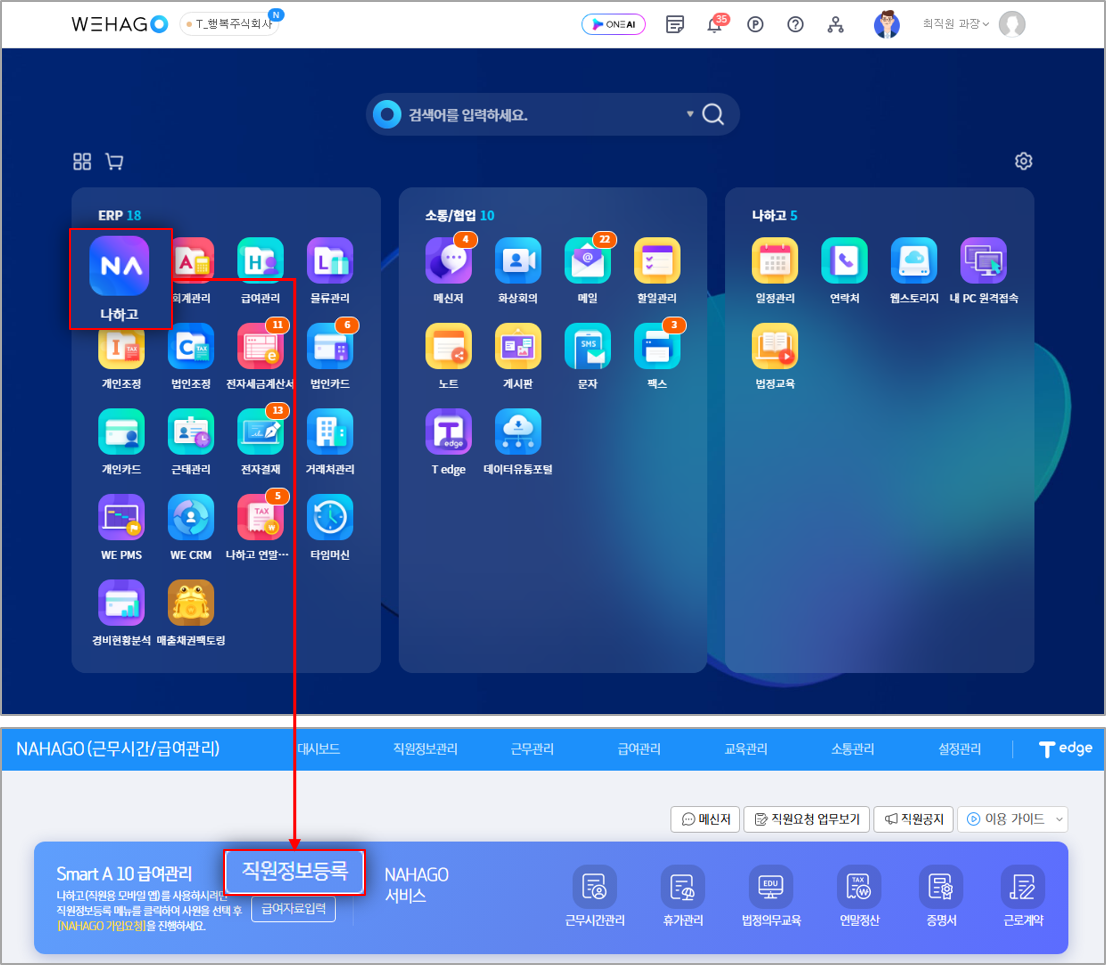Open the 급여관리 menu in NAHAGO bar

coord(639,748)
